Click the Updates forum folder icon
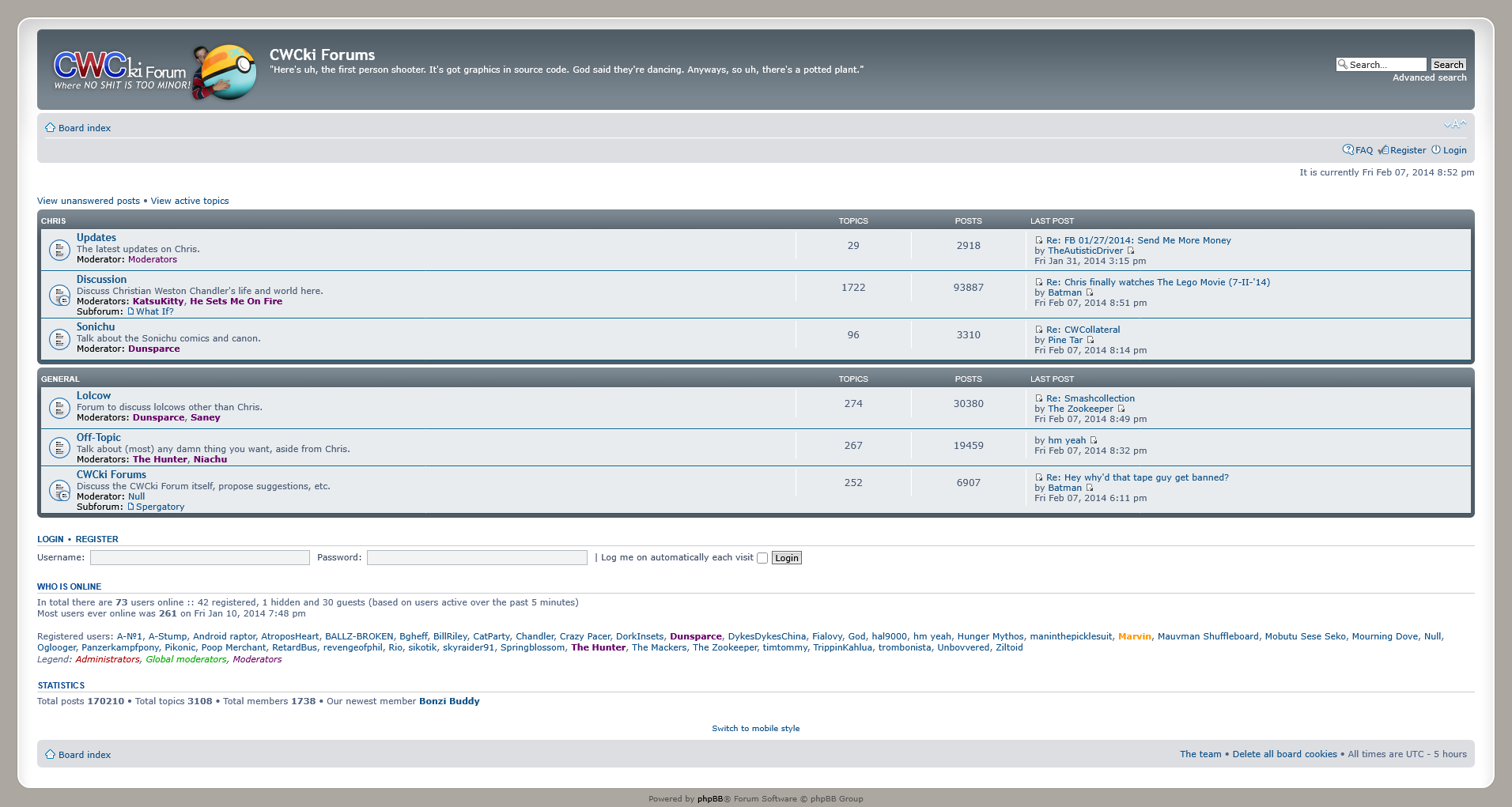Viewport: 1512px width, 807px height. (x=59, y=250)
